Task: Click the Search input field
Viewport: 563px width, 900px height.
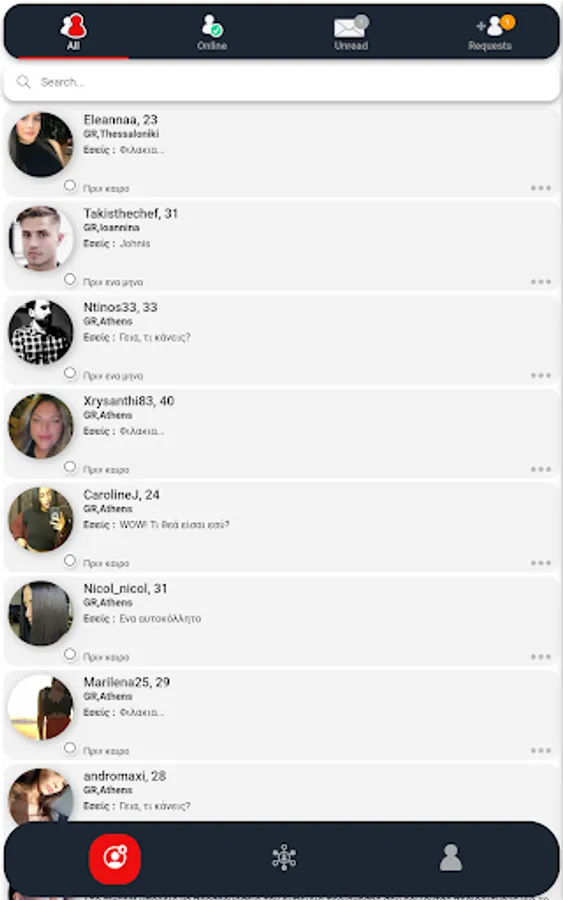Action: click(282, 82)
